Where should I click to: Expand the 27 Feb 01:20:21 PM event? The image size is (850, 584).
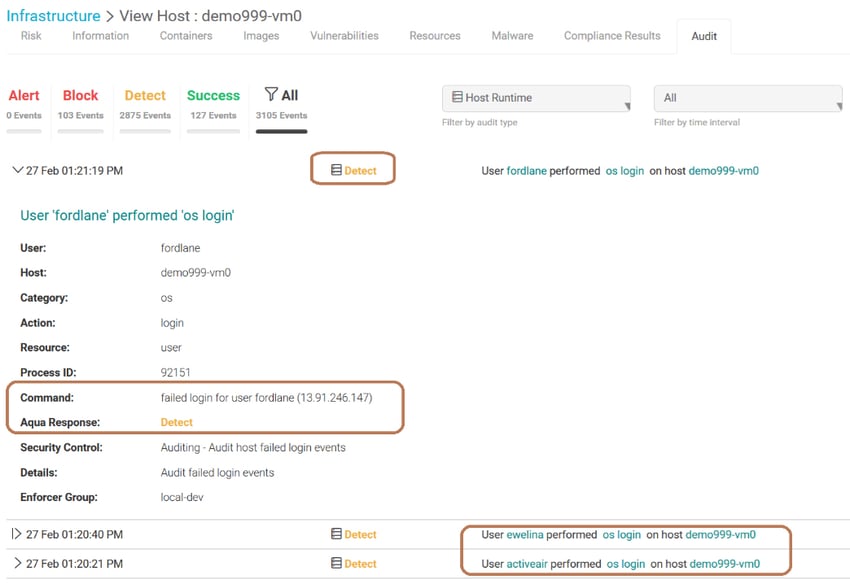[x=17, y=563]
